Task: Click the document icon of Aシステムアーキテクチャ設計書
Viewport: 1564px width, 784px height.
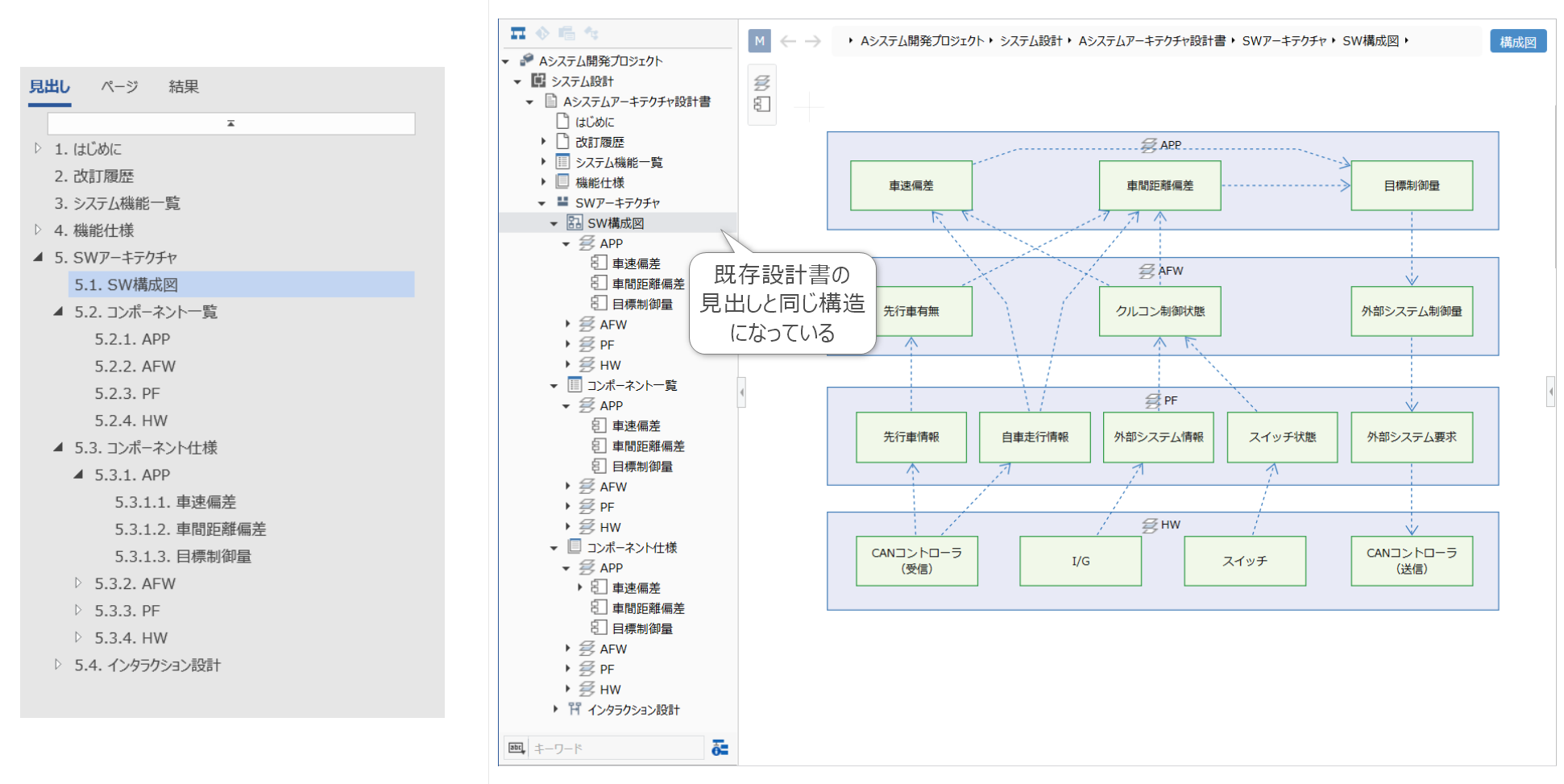Action: 551,101
